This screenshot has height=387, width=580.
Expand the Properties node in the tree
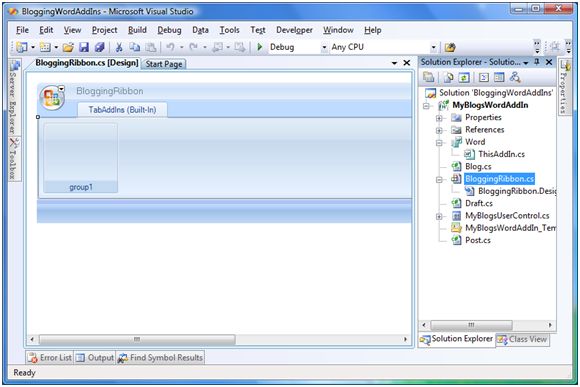tap(439, 118)
